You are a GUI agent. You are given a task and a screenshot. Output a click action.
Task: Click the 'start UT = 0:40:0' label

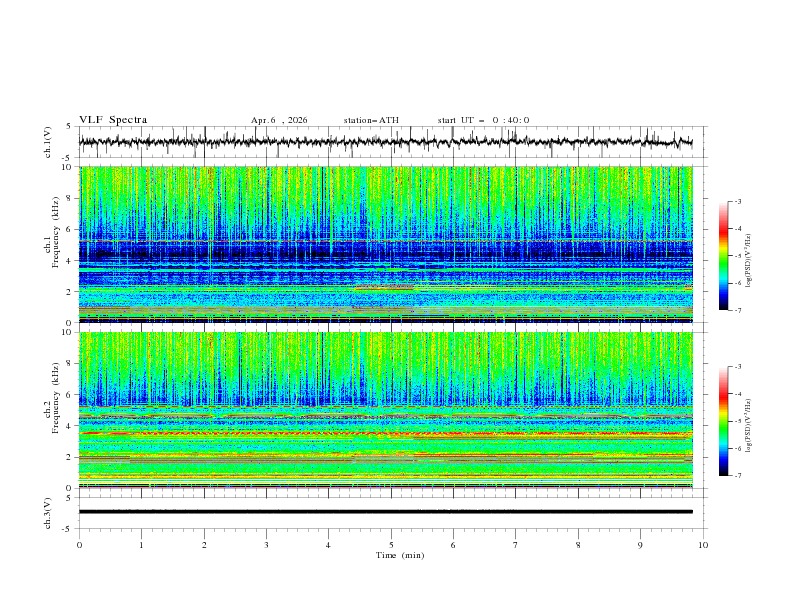click(x=483, y=120)
